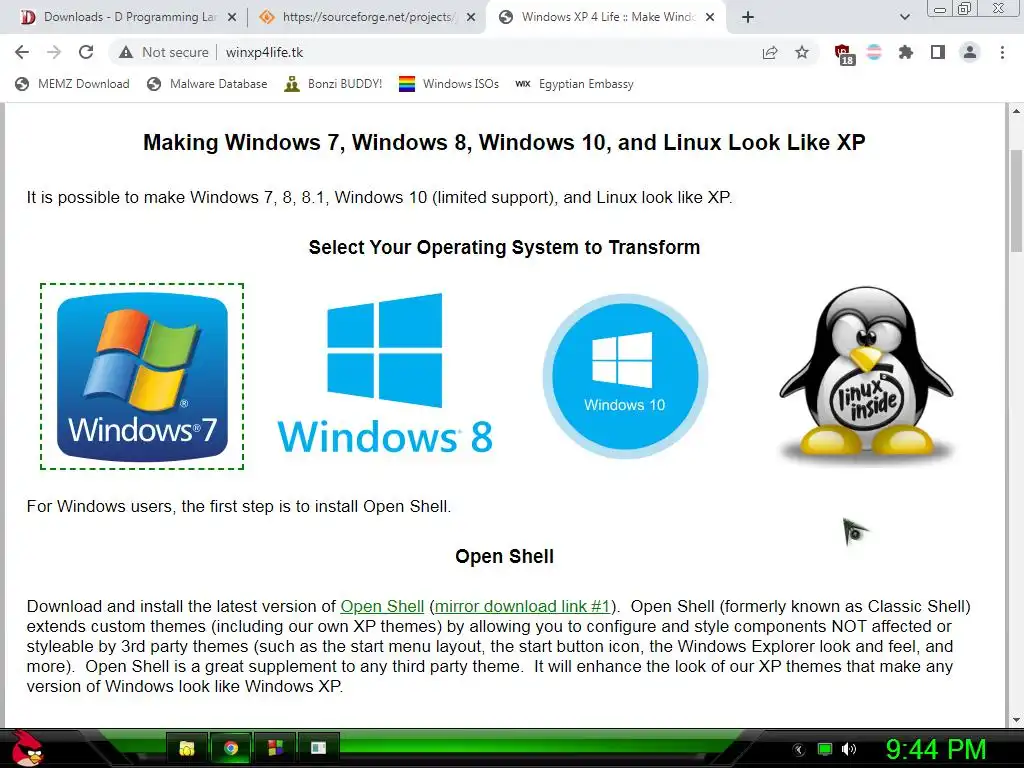
Task: Open the volume speaker tray icon
Action: pyautogui.click(x=849, y=749)
